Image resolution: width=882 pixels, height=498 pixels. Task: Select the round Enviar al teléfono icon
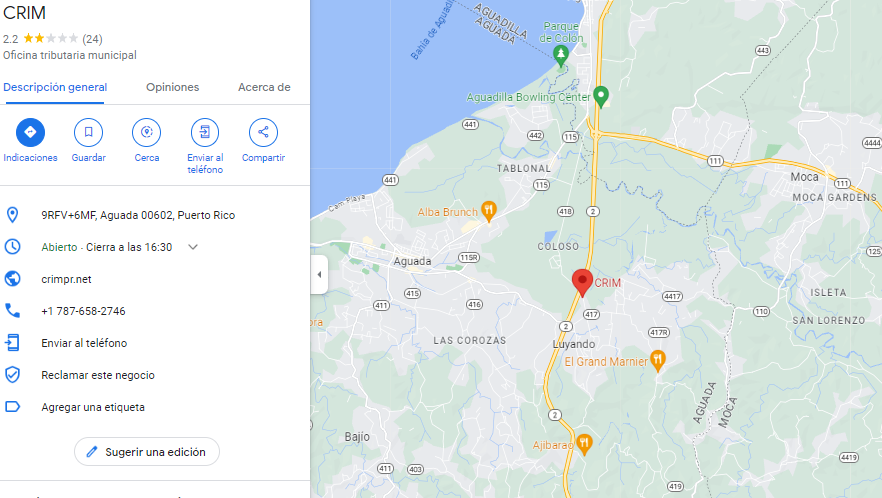[x=205, y=132]
